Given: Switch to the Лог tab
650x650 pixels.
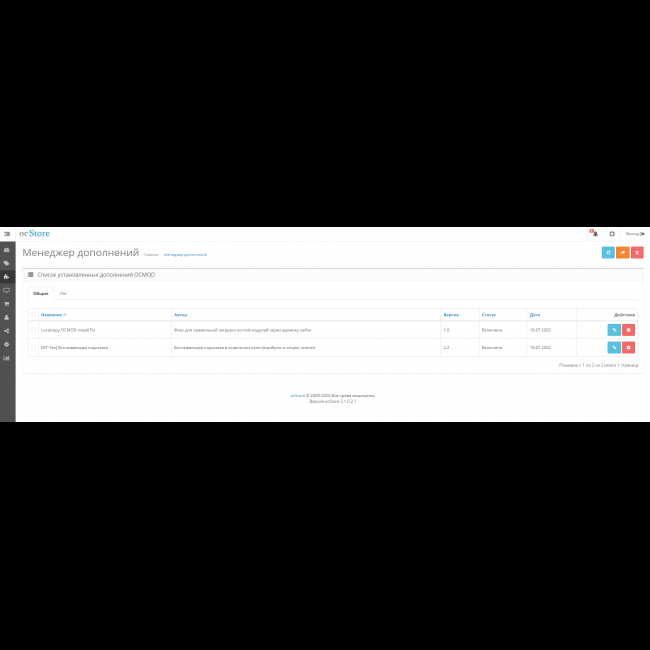Looking at the screenshot, I should click(x=63, y=293).
